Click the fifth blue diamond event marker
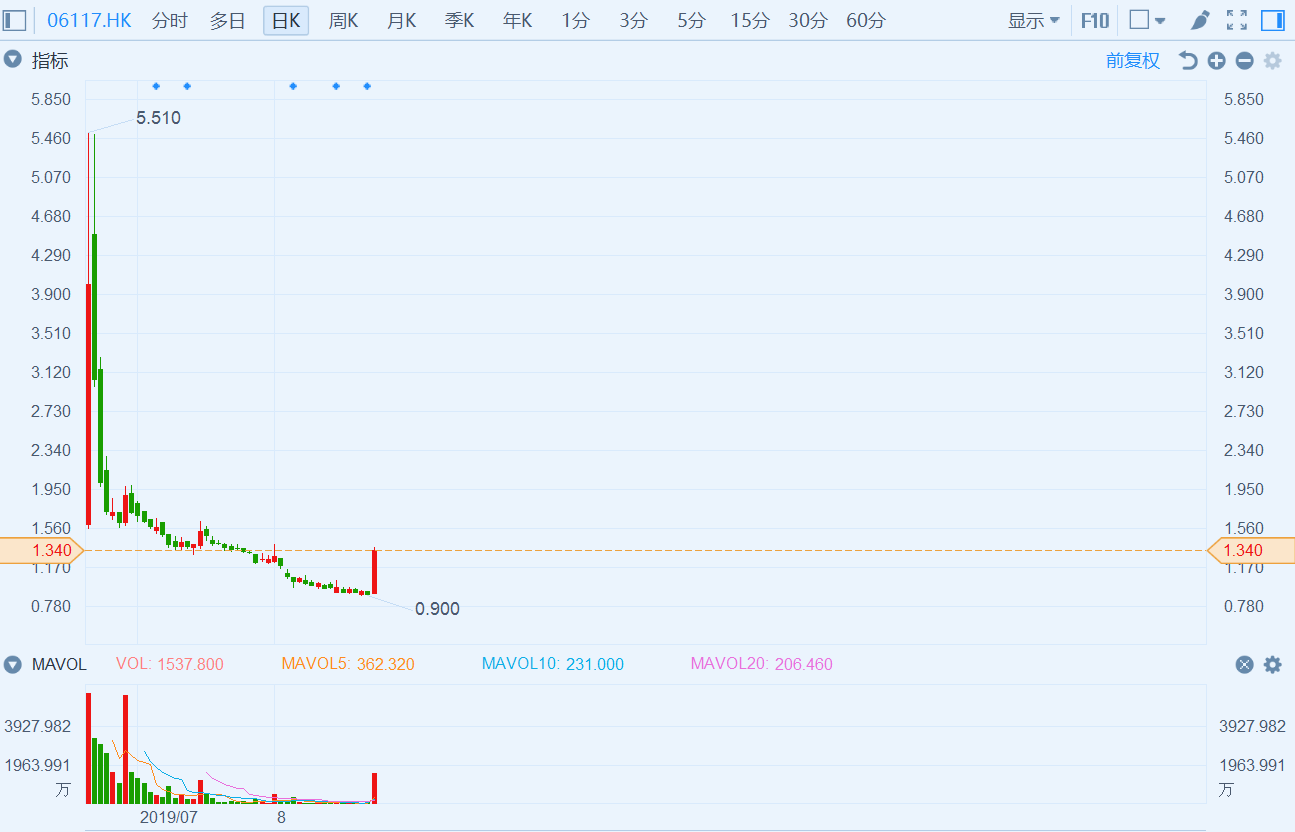The width and height of the screenshot is (1295, 832). pos(367,86)
